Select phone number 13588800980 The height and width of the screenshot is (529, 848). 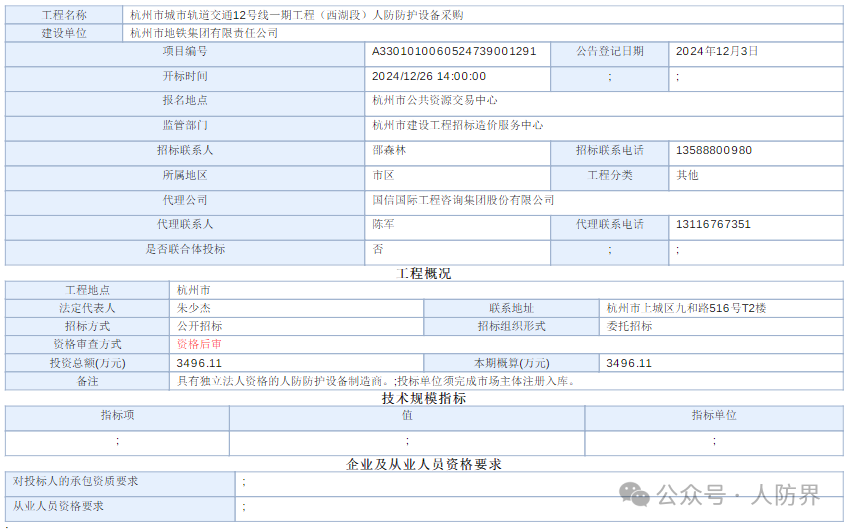pyautogui.click(x=714, y=150)
